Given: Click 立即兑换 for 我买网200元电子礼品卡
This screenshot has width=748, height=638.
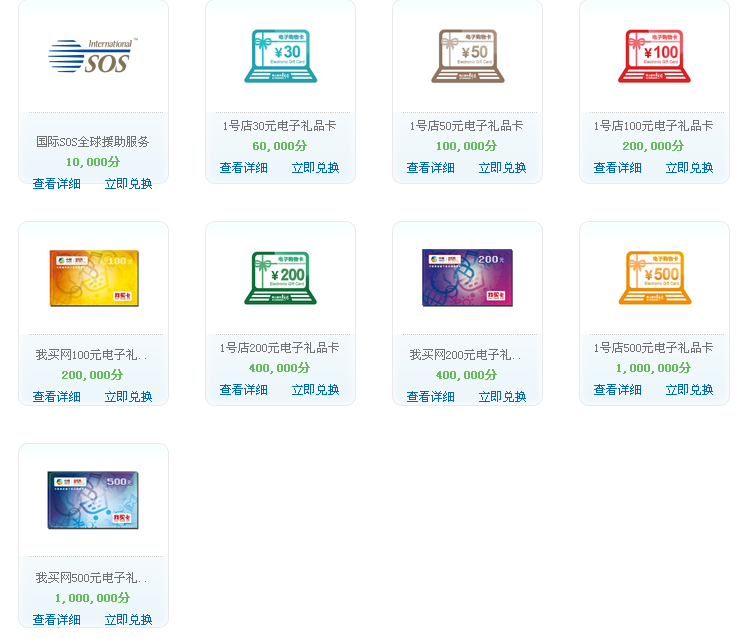Looking at the screenshot, I should point(502,397).
